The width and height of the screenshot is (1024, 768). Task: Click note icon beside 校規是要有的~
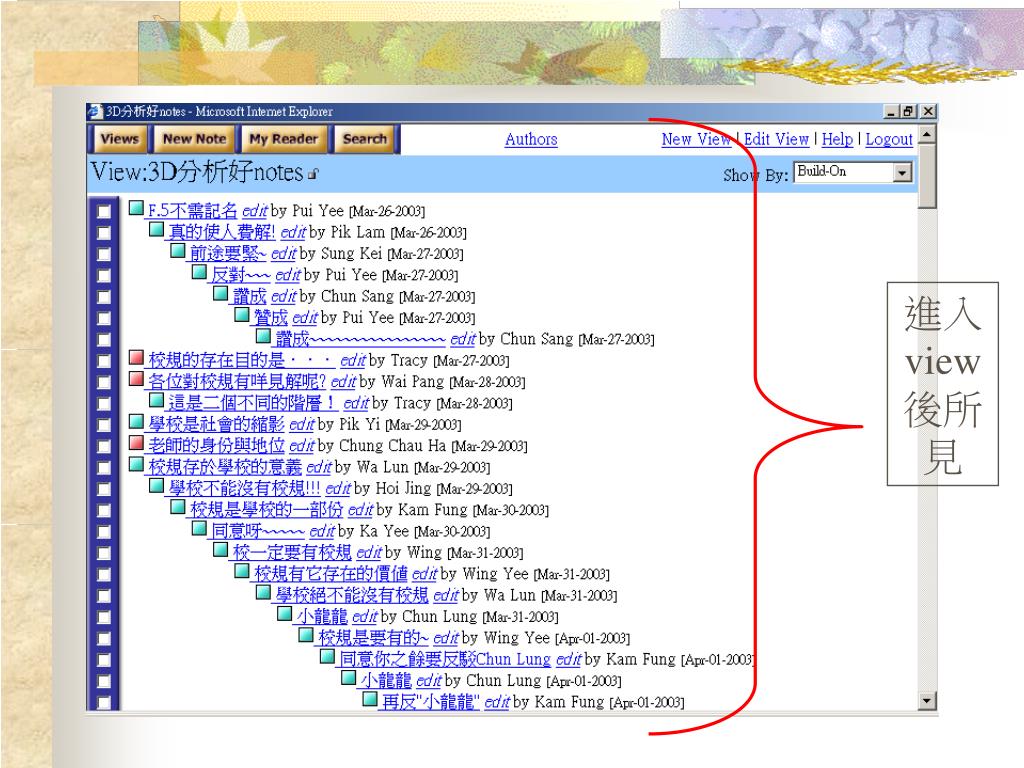[x=306, y=635]
